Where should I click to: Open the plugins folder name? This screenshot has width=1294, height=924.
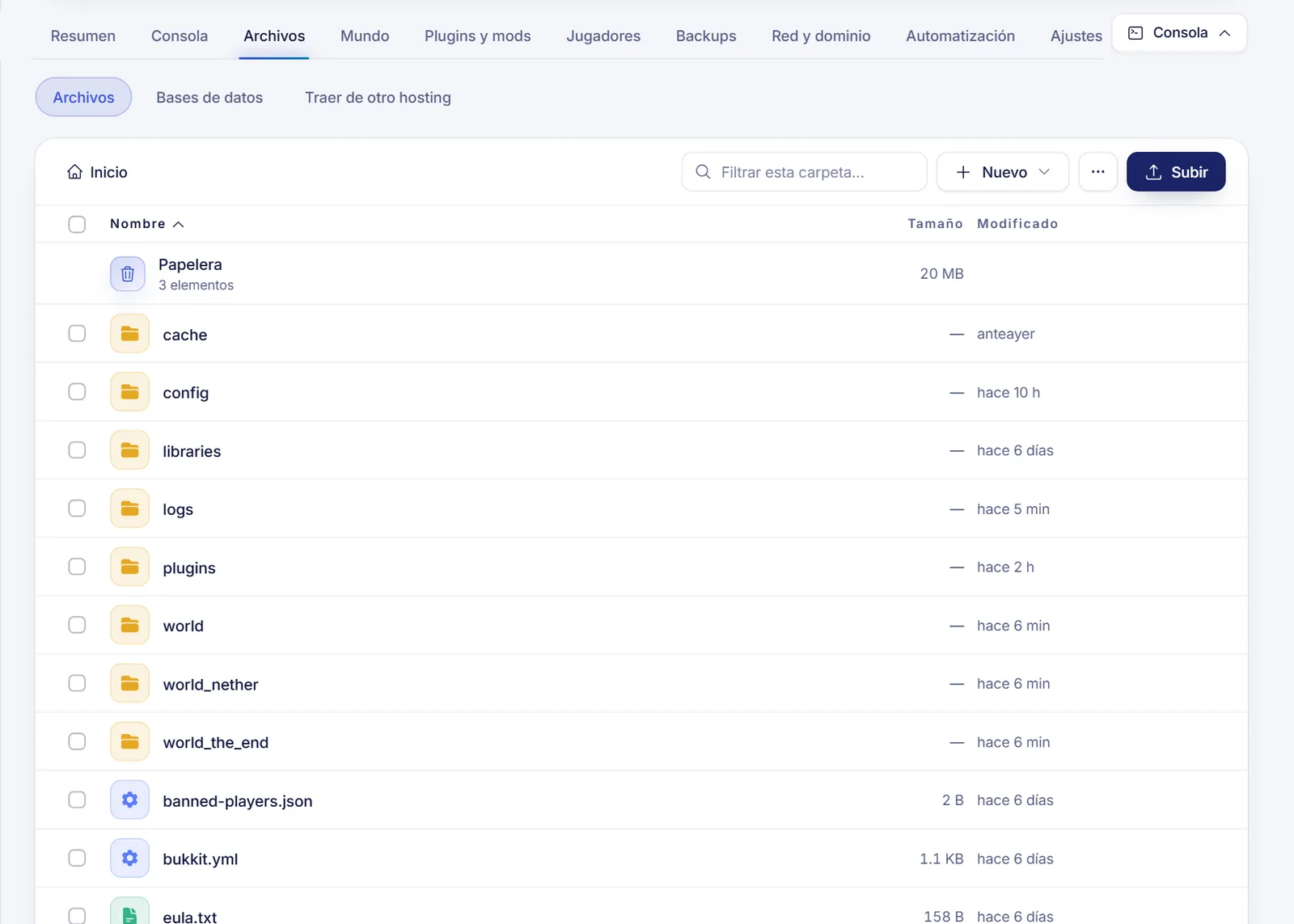pyautogui.click(x=189, y=567)
